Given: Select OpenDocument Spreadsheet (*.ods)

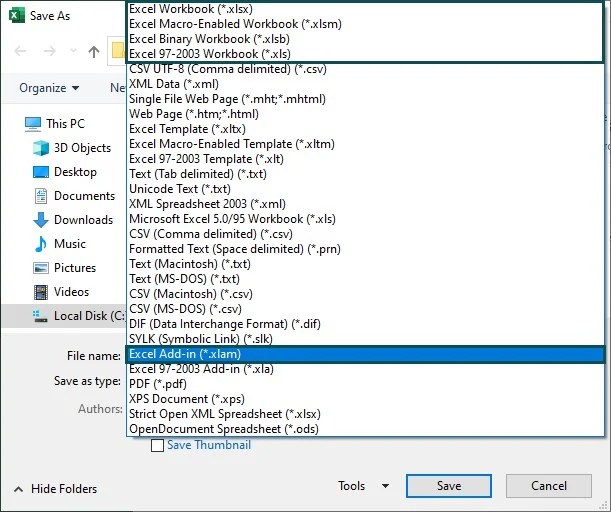Looking at the screenshot, I should click(x=366, y=429).
